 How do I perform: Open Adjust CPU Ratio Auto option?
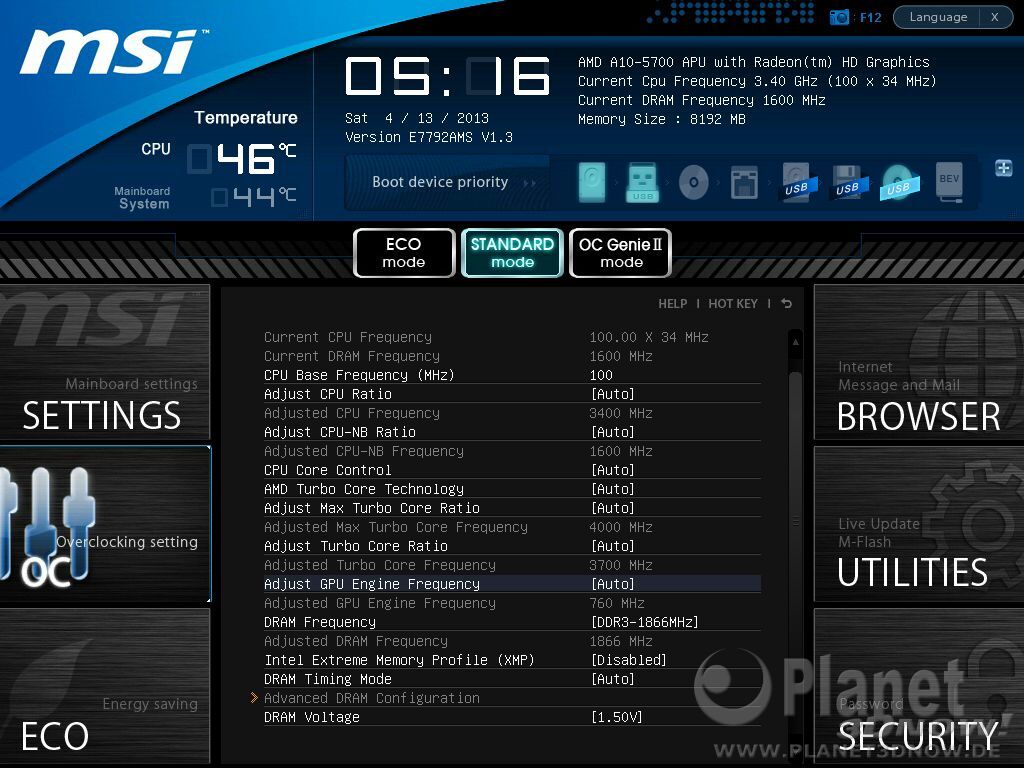pyautogui.click(x=613, y=394)
